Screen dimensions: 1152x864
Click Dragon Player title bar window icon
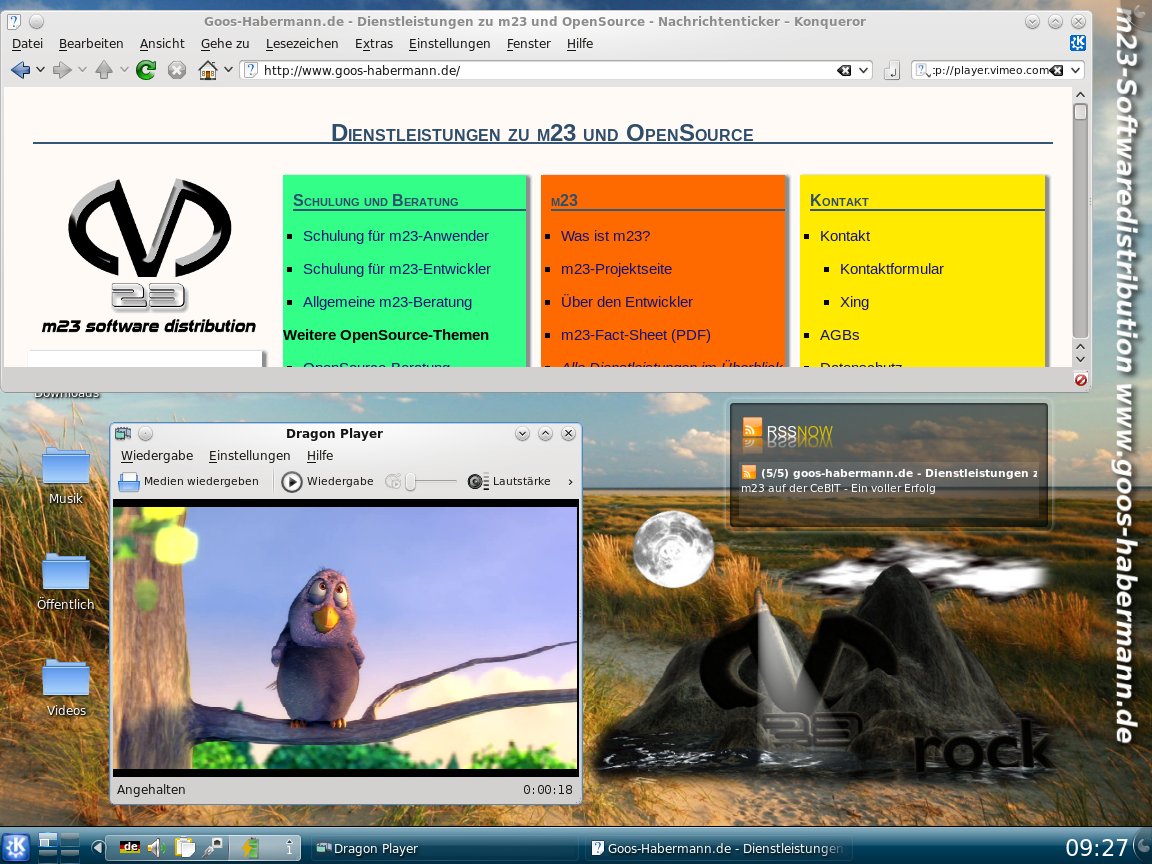123,433
